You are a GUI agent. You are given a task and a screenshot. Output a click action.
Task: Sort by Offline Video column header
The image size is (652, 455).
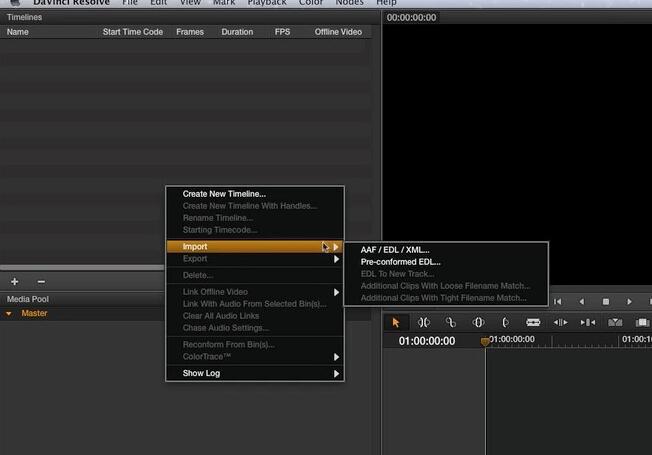coord(338,32)
